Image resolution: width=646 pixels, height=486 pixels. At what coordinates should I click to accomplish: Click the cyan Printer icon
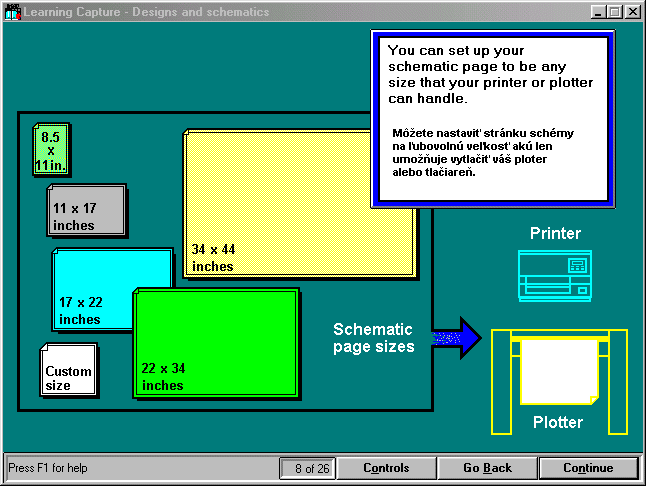click(555, 275)
